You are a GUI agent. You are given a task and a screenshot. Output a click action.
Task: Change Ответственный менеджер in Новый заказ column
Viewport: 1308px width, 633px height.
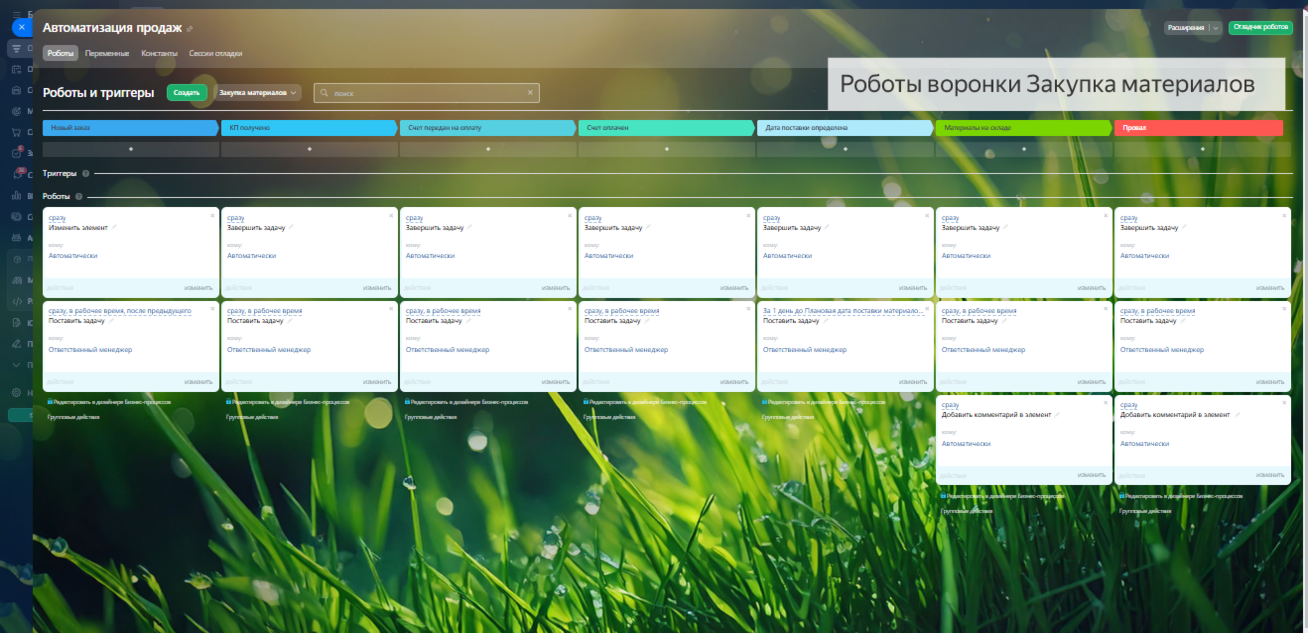(x=90, y=350)
